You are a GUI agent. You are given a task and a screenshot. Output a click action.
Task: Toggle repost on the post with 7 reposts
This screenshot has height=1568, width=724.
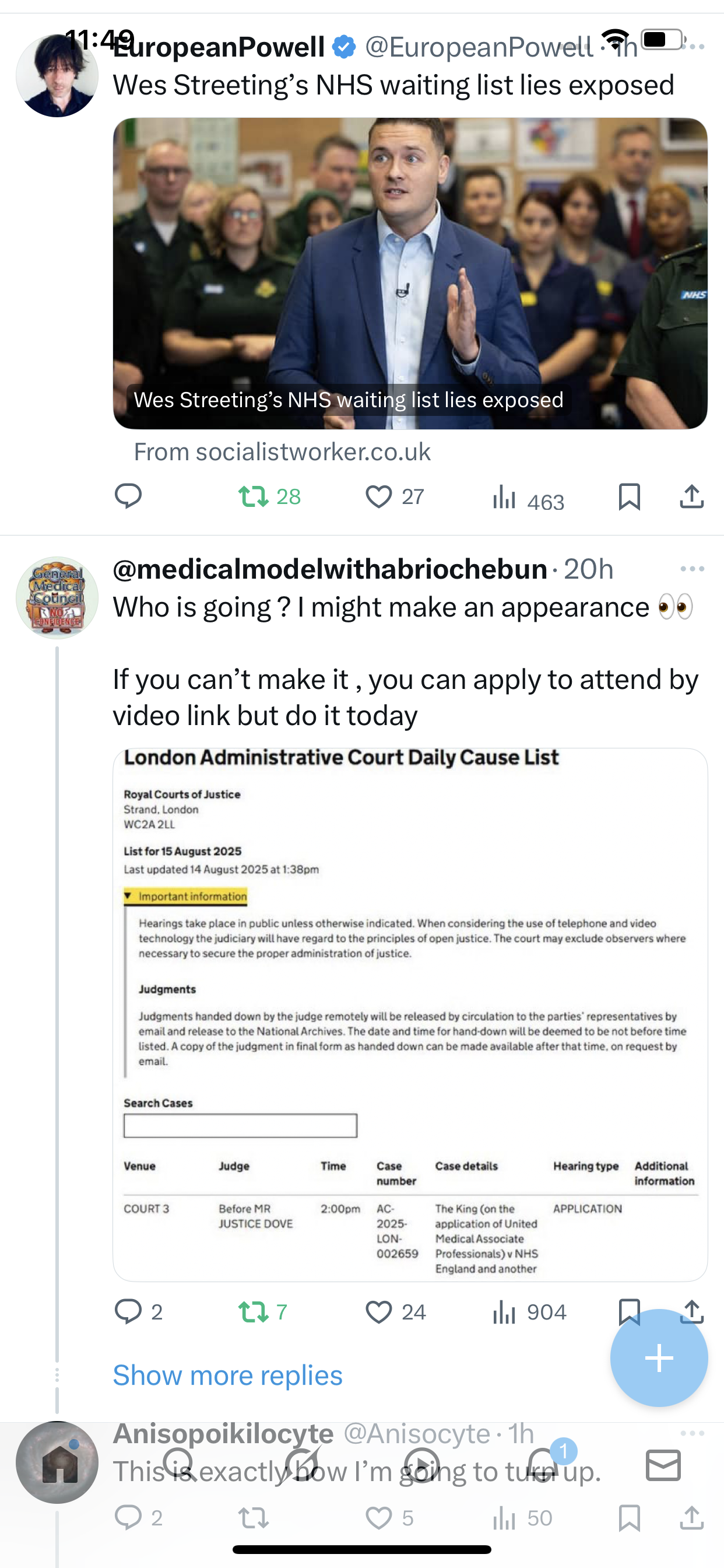(254, 1312)
